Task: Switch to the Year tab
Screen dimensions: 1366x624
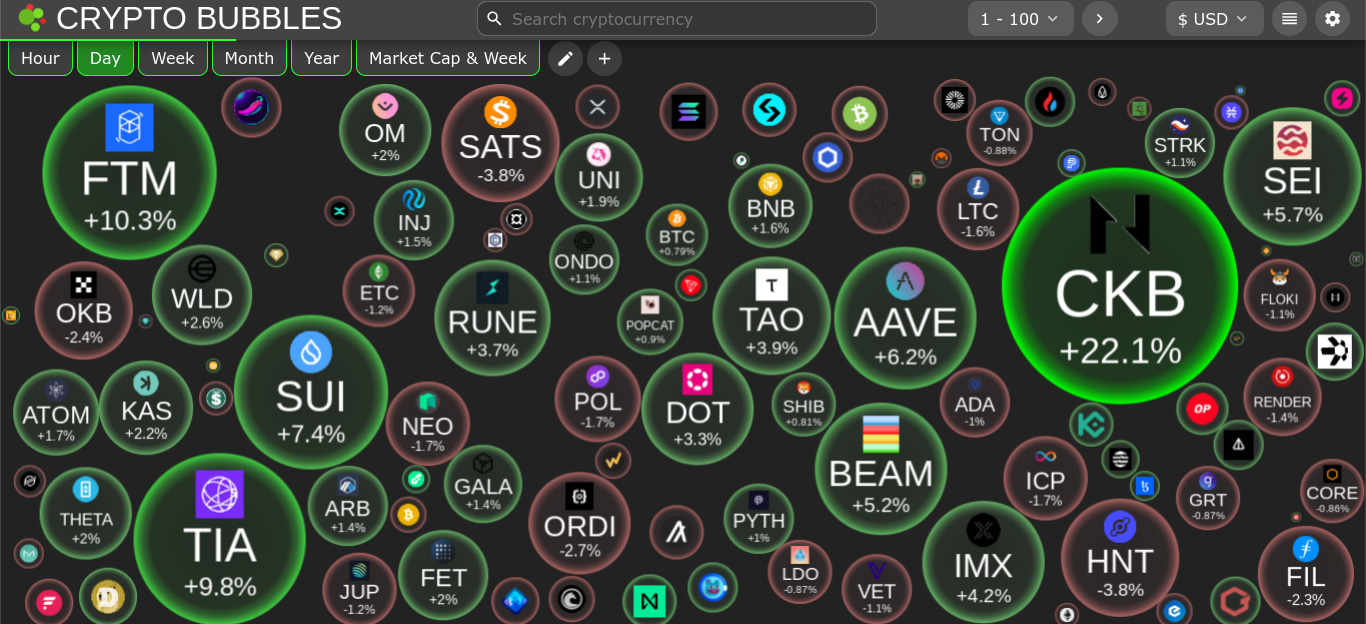Action: click(321, 58)
